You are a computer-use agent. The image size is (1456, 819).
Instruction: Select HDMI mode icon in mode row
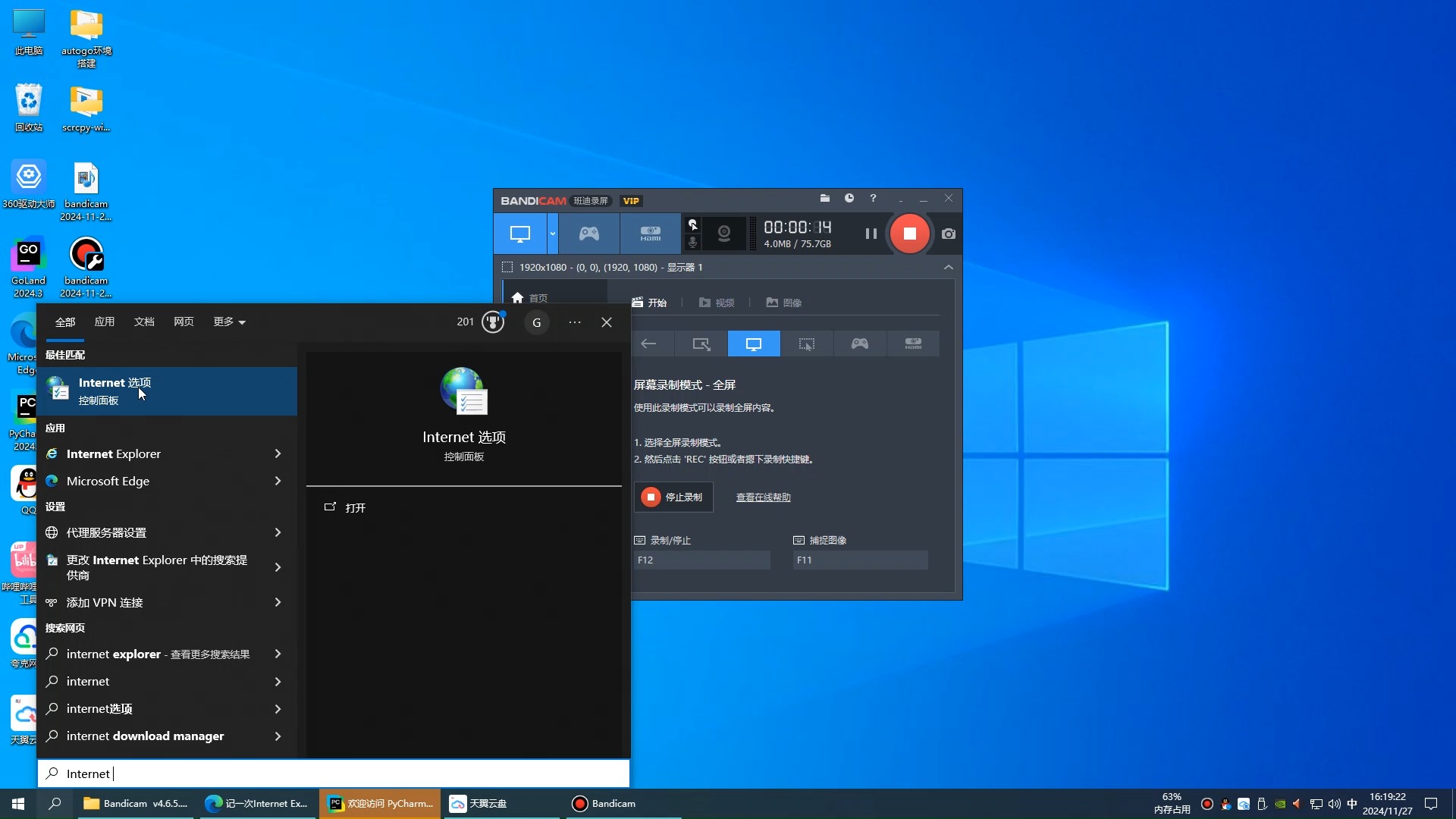pos(913,344)
